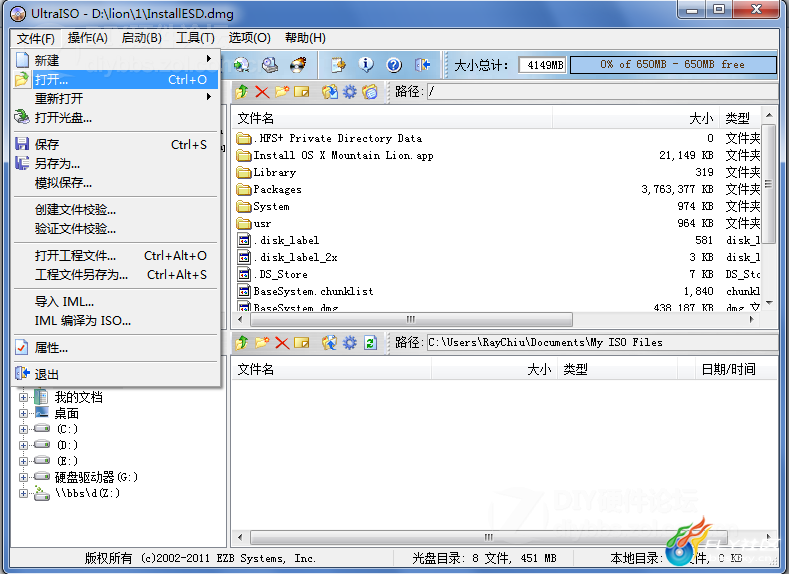The height and width of the screenshot is (574, 789).
Task: Click the 4149MB total size field
Action: tap(542, 65)
